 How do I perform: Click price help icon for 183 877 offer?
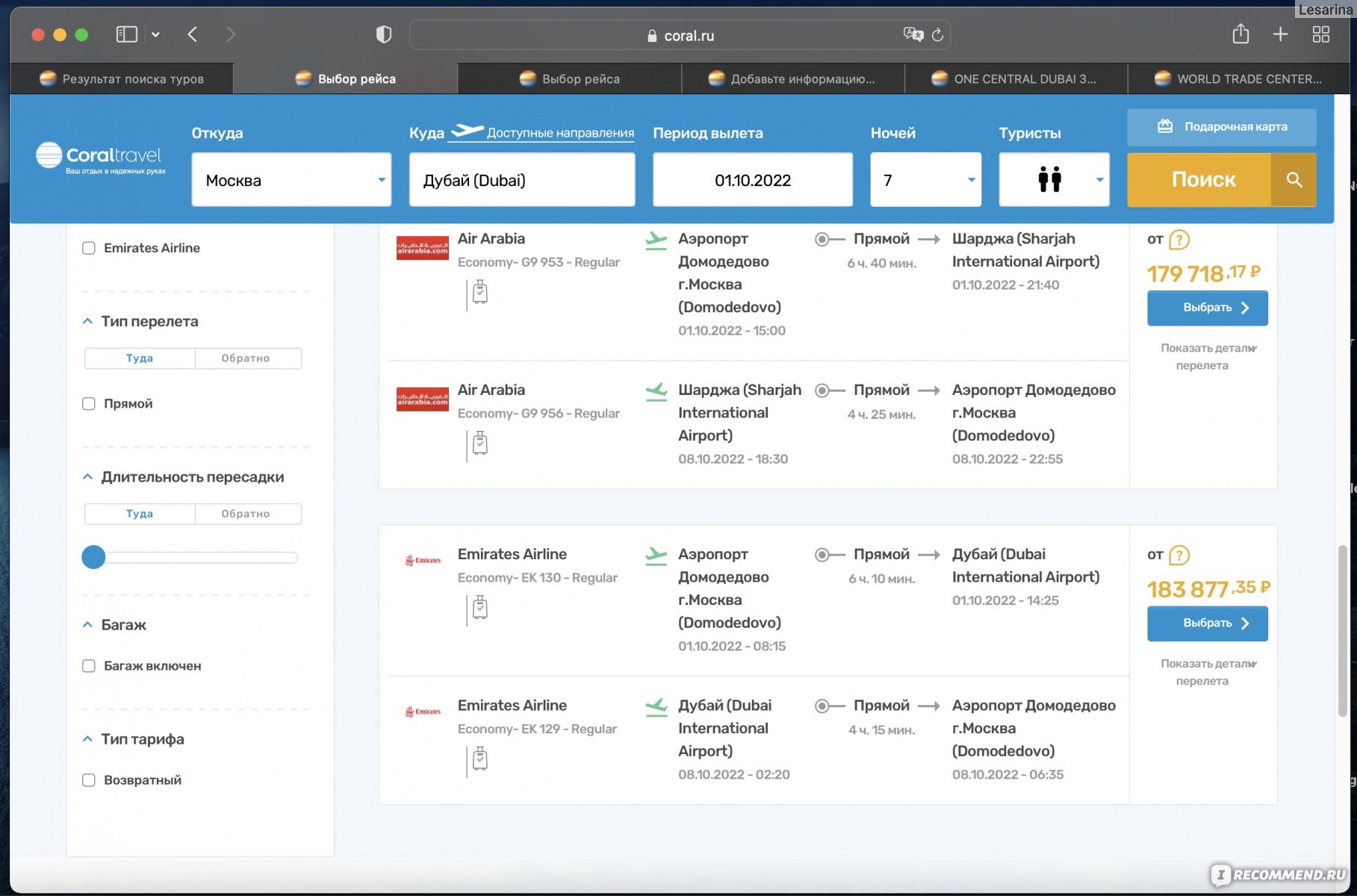pyautogui.click(x=1179, y=556)
